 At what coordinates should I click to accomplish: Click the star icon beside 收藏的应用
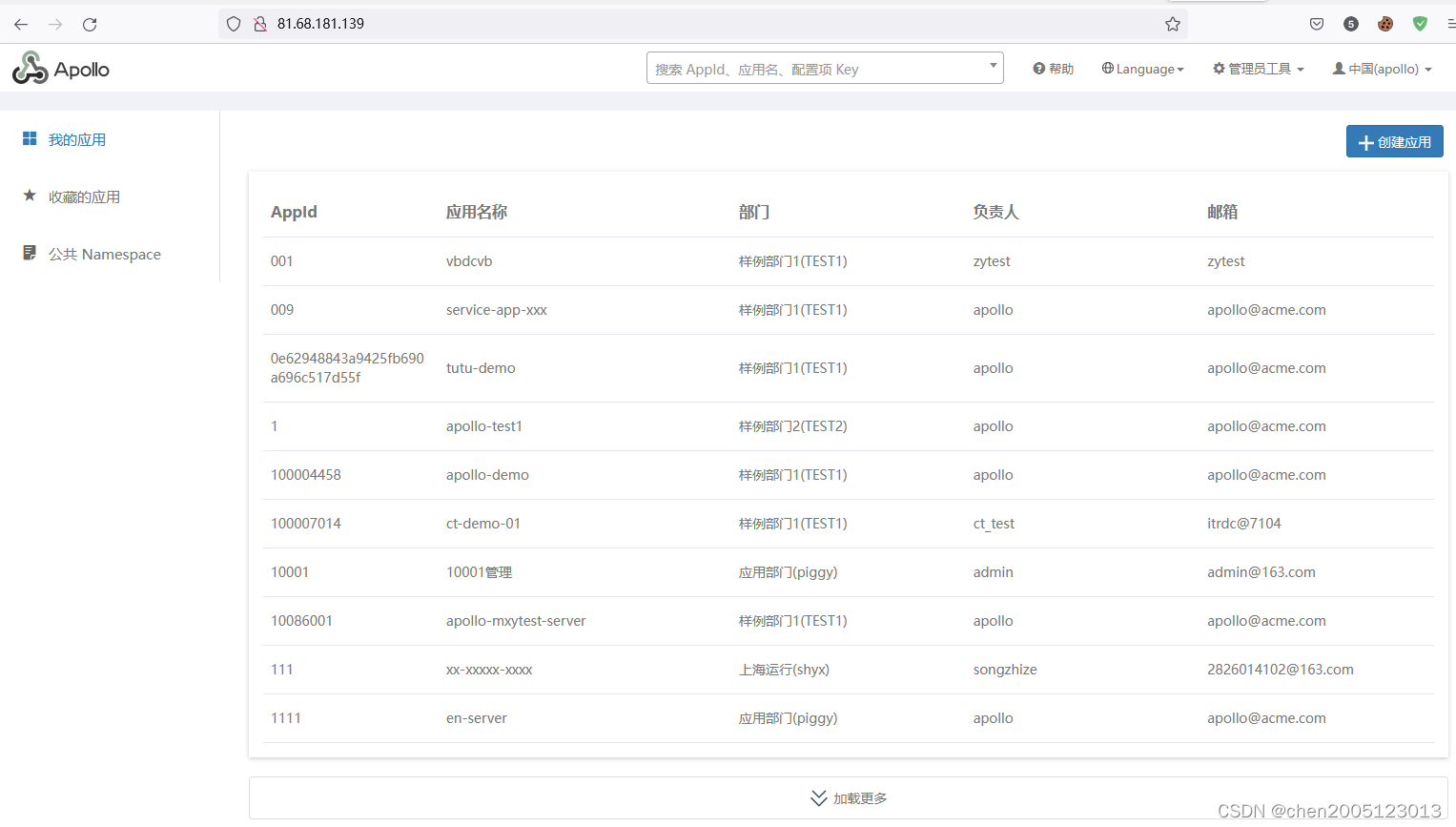tap(30, 196)
